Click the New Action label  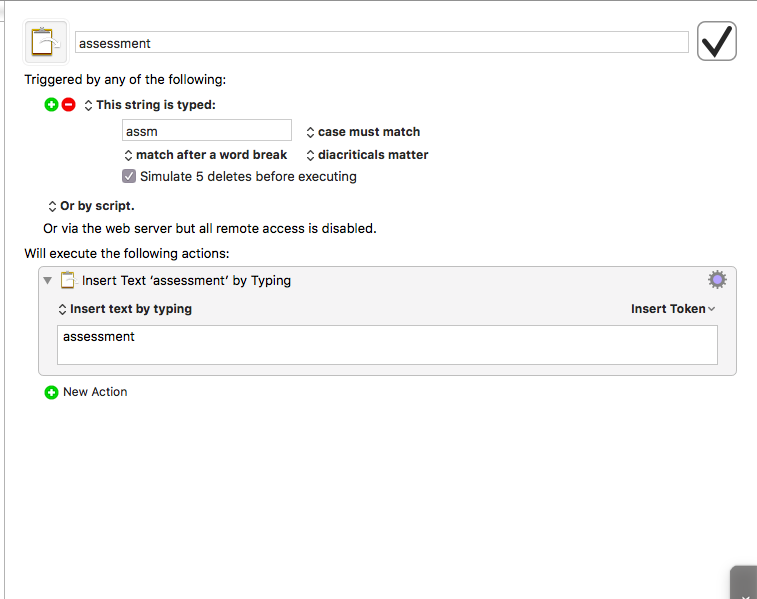tap(95, 392)
